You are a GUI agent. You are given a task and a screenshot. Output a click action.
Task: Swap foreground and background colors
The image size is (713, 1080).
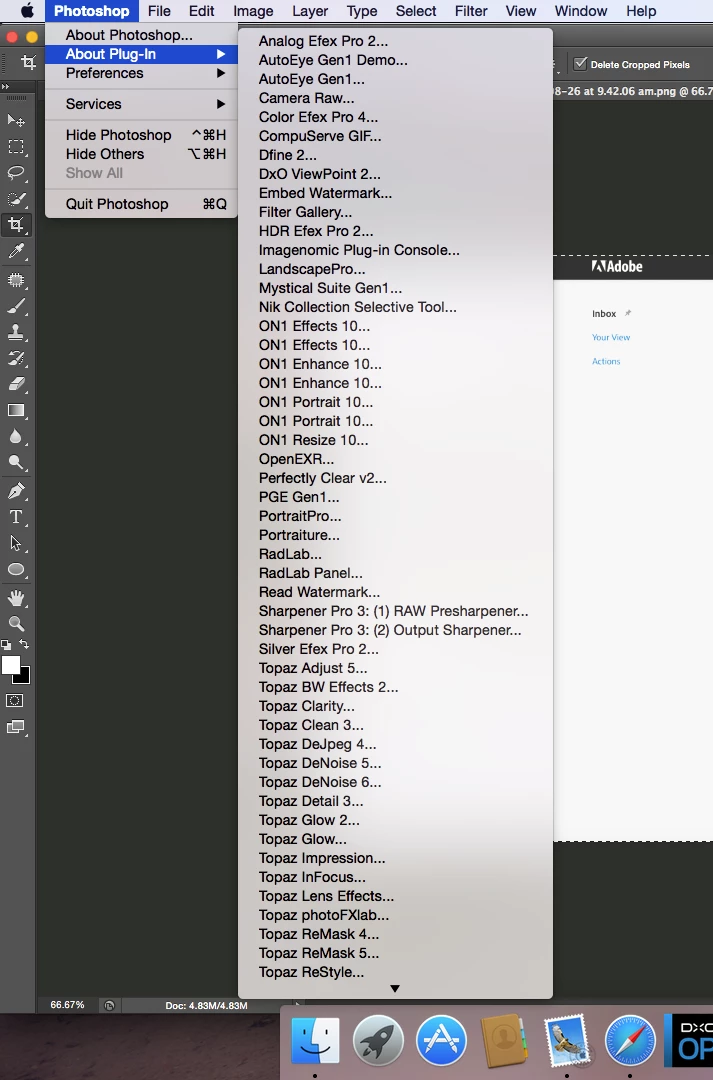[24, 645]
